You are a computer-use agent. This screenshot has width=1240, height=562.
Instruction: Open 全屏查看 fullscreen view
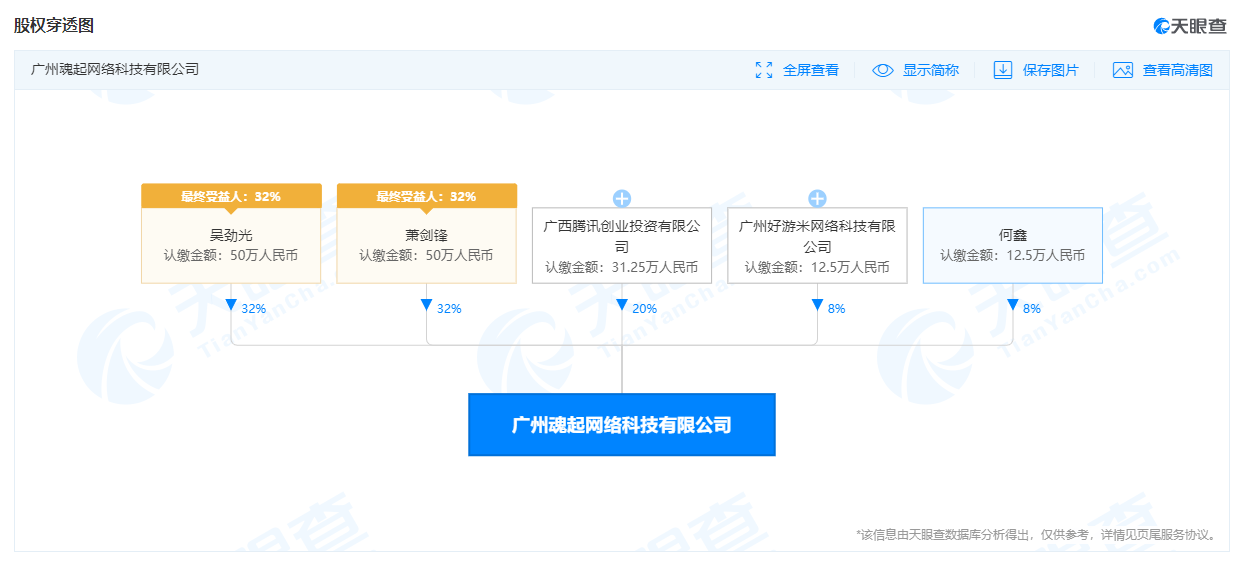[811, 70]
